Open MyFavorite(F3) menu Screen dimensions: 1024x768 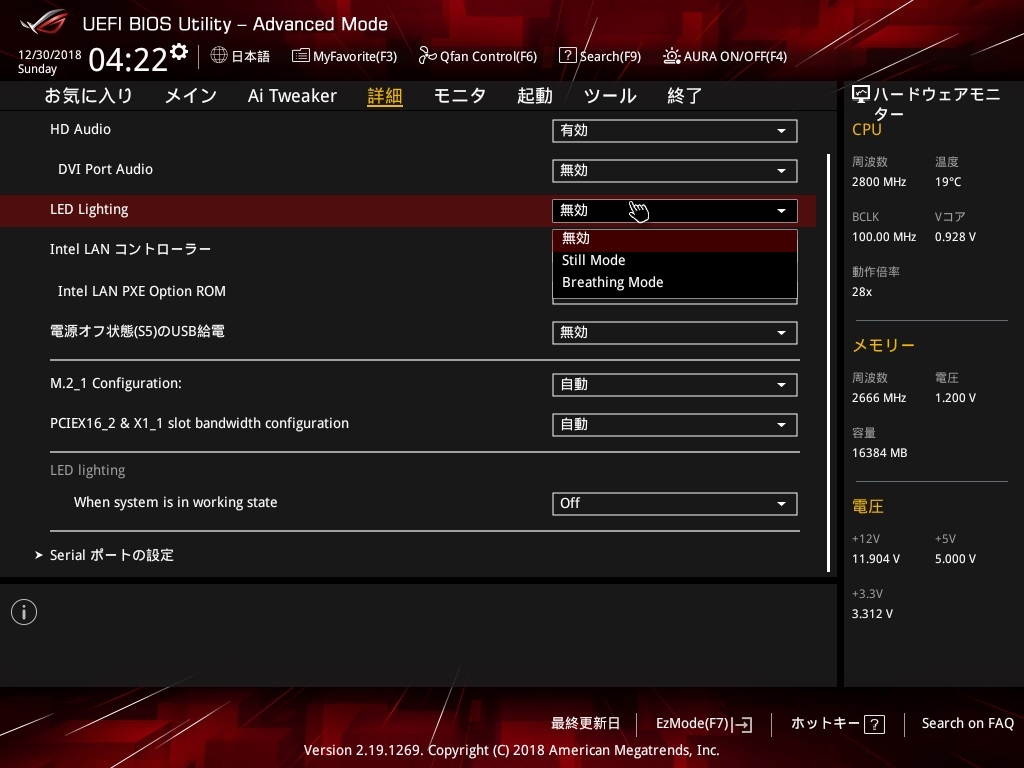[x=344, y=56]
